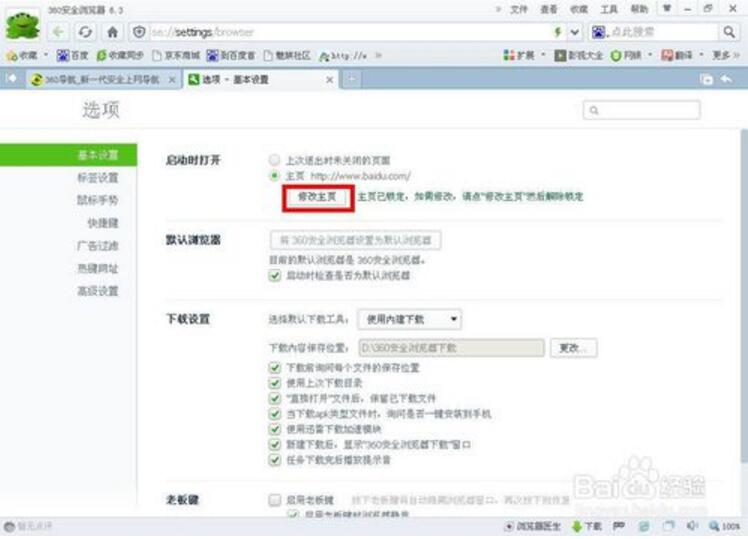This screenshot has height=539, width=748.
Task: Open the 收藏同步 bookmark
Action: click(120, 56)
